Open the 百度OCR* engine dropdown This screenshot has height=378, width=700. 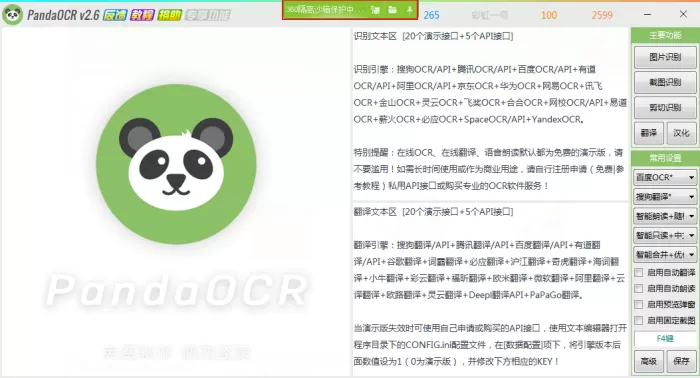665,178
